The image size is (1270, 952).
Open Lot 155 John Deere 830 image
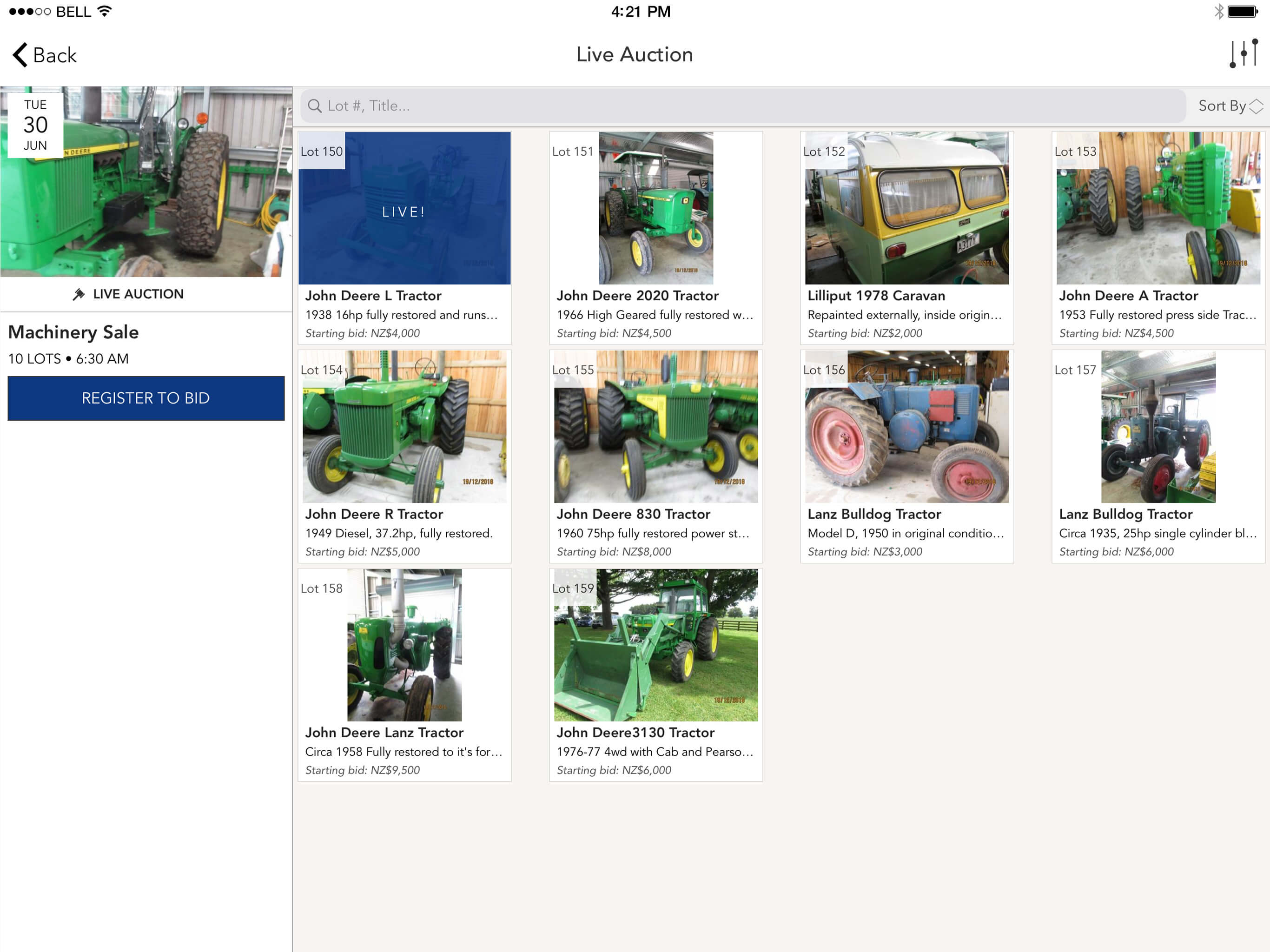click(x=655, y=427)
